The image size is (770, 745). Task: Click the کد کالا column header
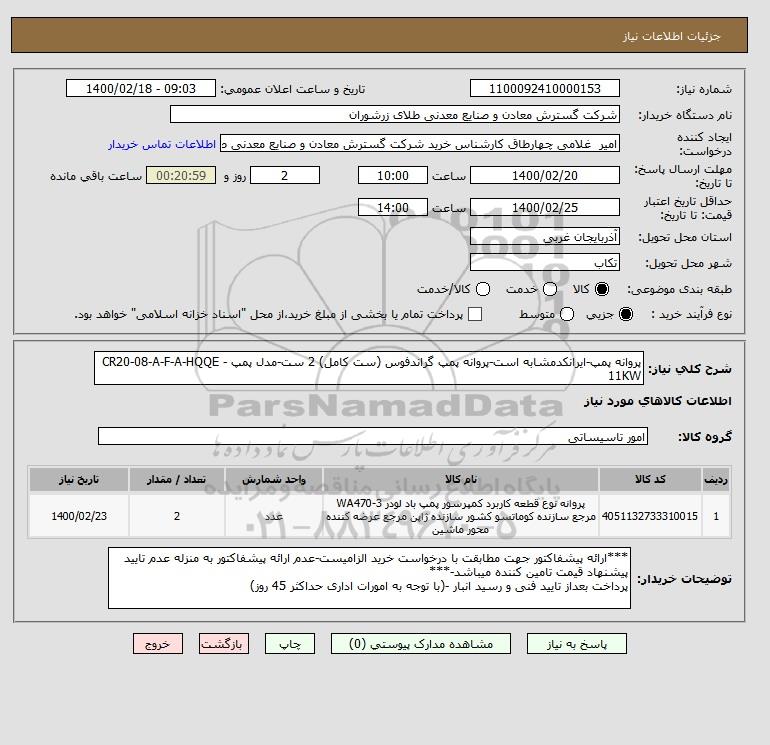tap(650, 479)
